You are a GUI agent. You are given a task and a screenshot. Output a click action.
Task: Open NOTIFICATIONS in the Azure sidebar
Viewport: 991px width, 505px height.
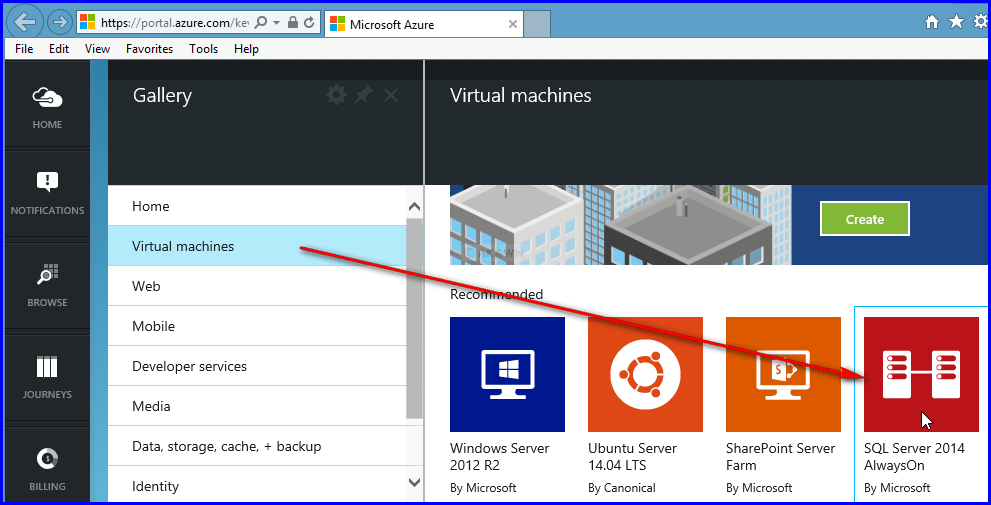click(x=47, y=194)
